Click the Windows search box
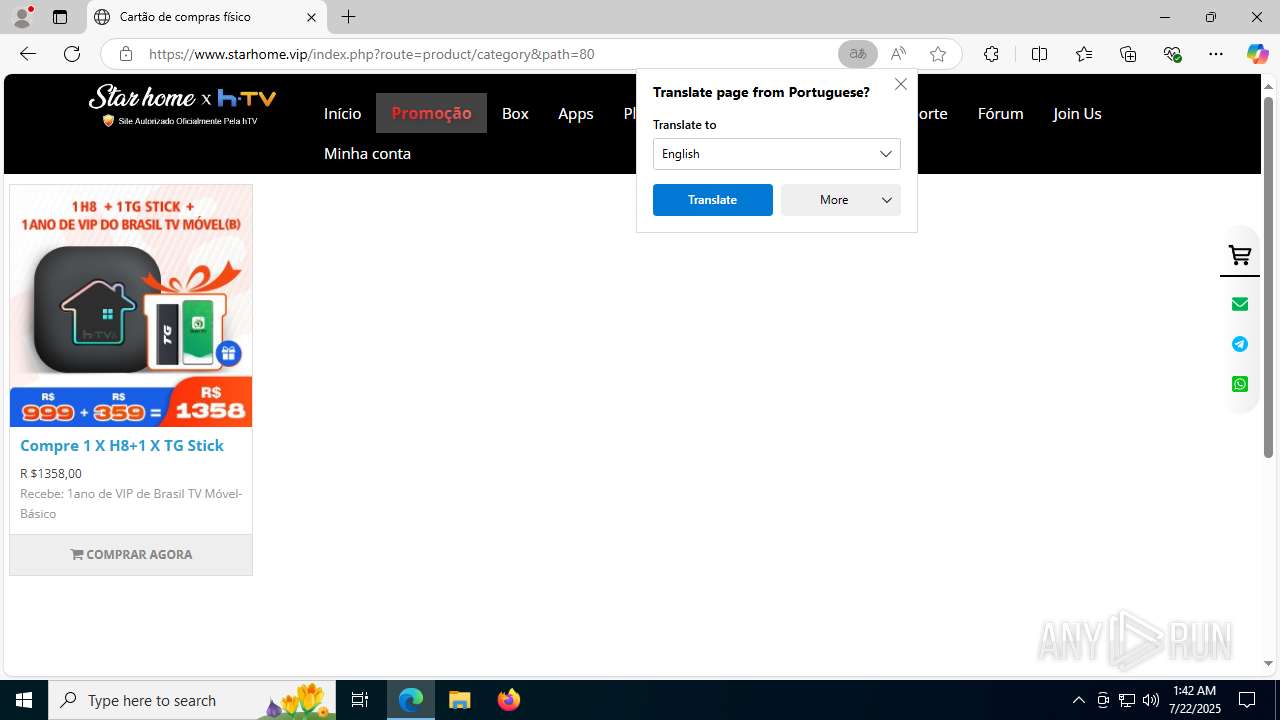Screen dimensions: 1280x720 [192, 700]
